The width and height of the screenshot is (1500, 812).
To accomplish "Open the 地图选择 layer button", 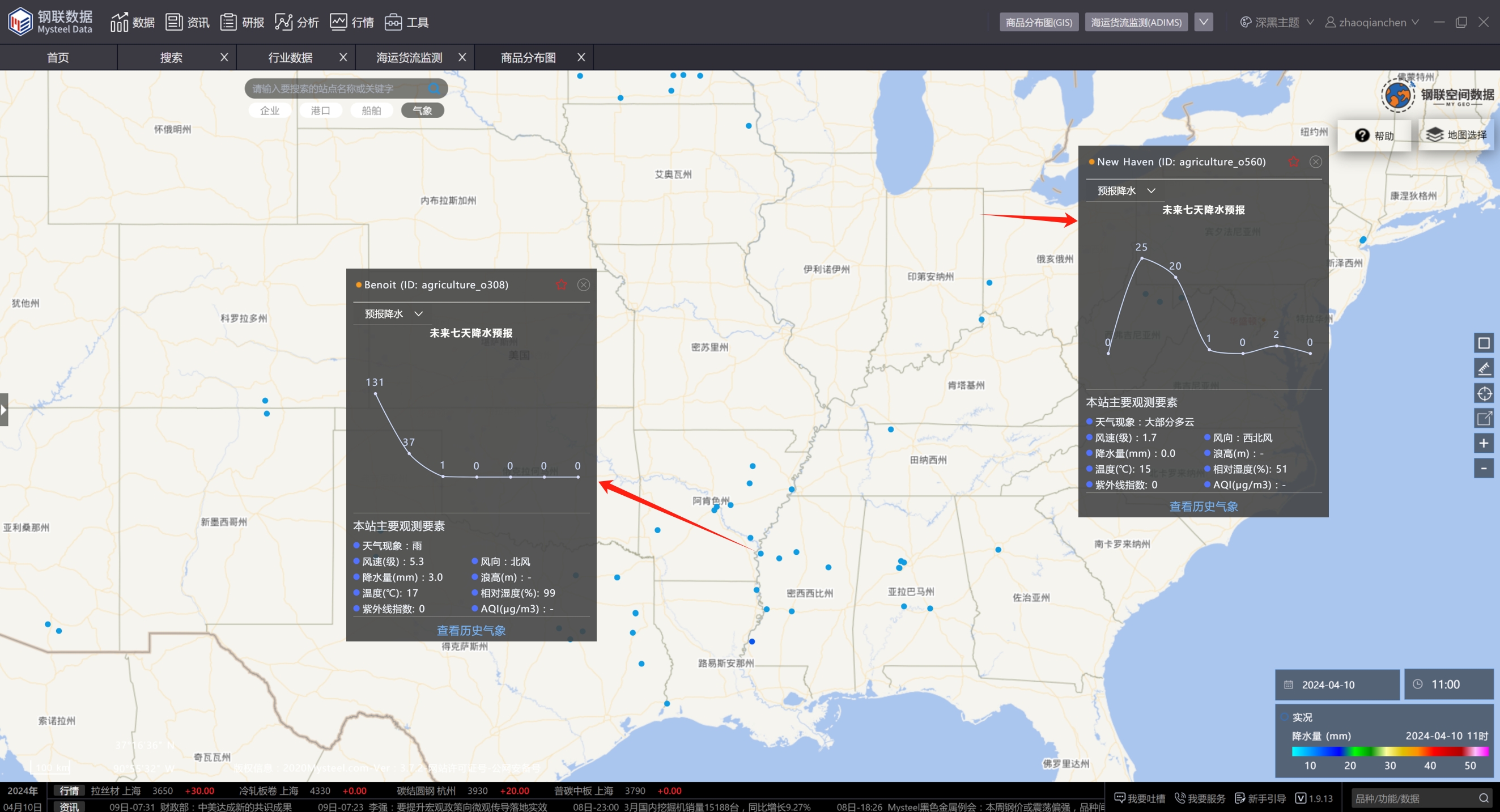I will coord(1456,135).
